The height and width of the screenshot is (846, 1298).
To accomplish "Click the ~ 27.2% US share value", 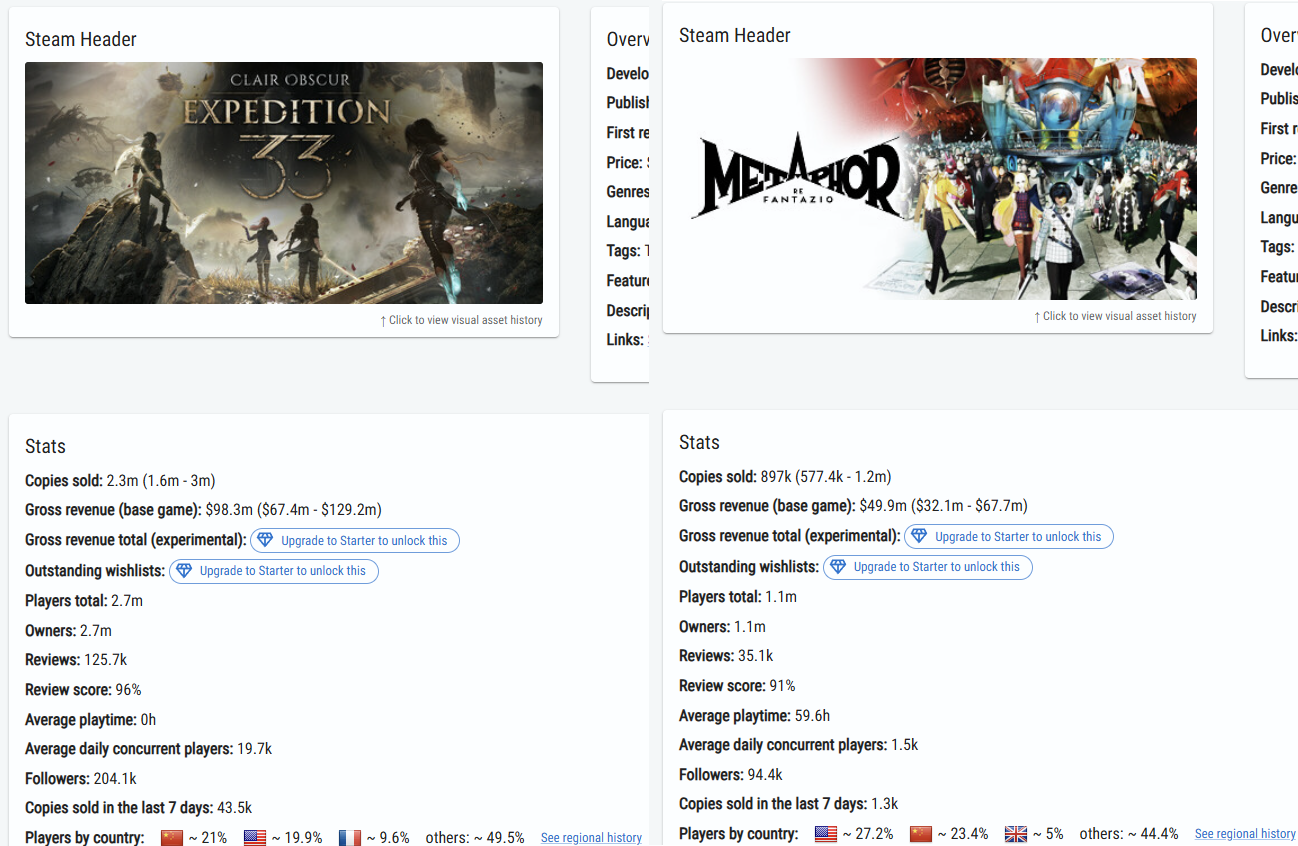I will pos(867,834).
